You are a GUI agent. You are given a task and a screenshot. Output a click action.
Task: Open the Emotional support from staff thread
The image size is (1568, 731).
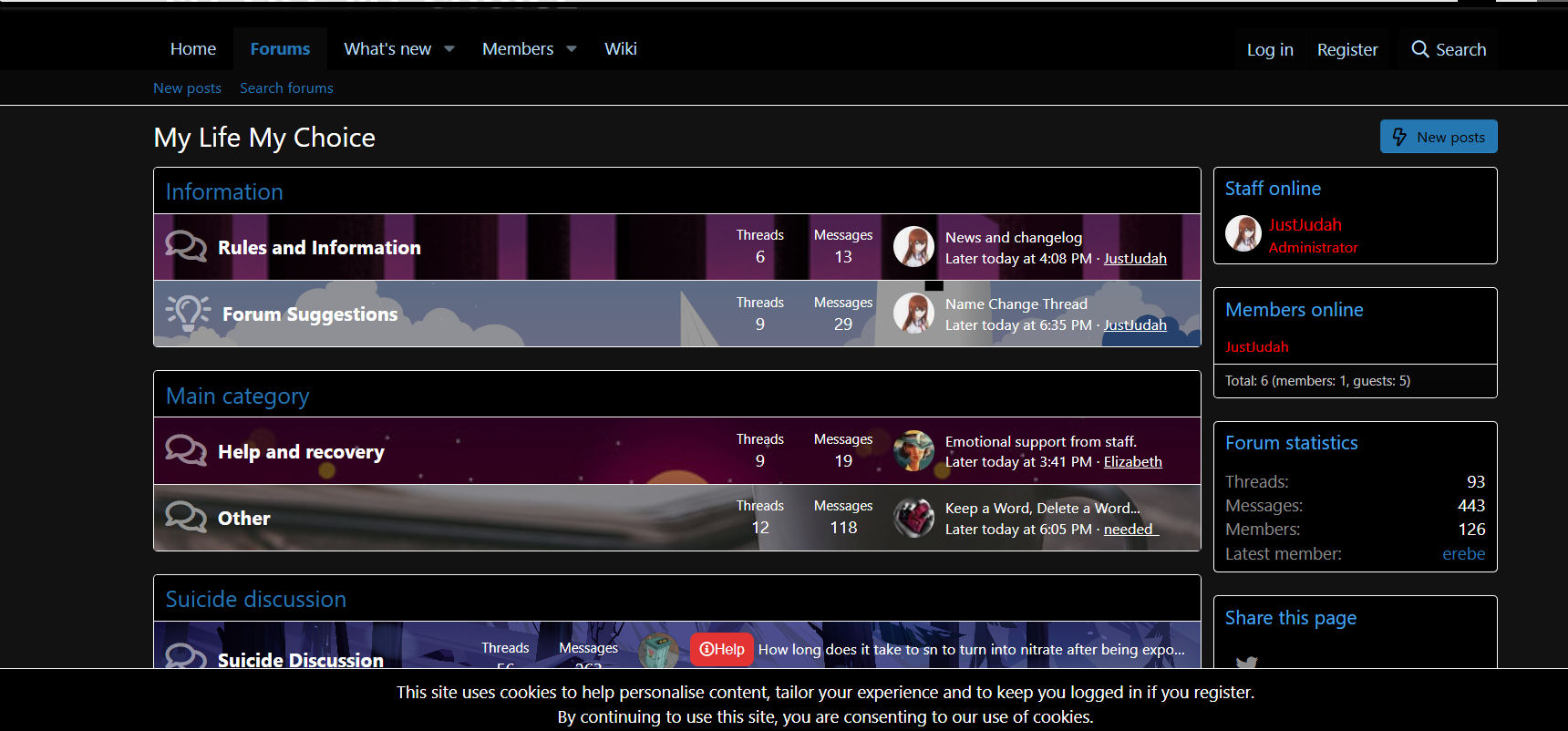click(x=1041, y=441)
